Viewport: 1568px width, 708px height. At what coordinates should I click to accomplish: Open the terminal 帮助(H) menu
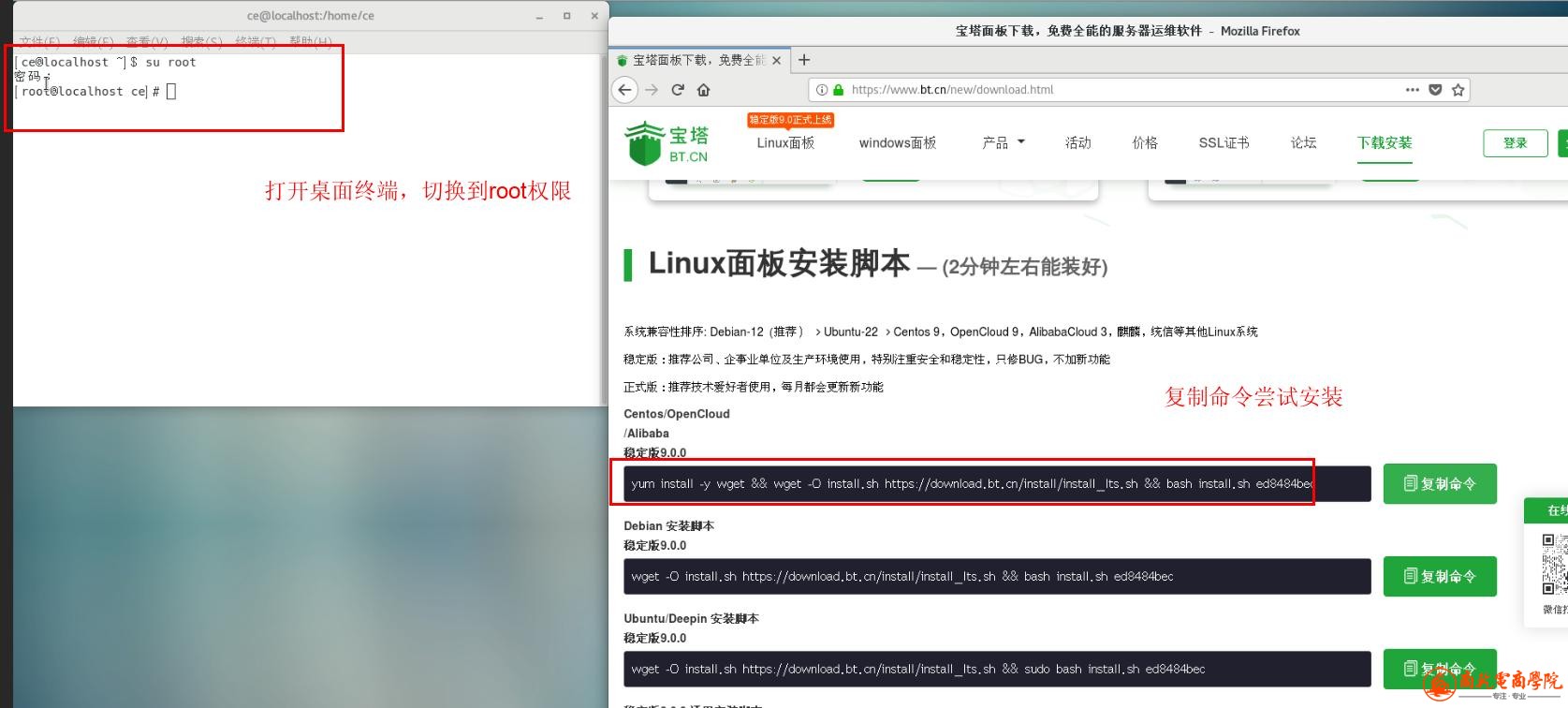[x=310, y=42]
